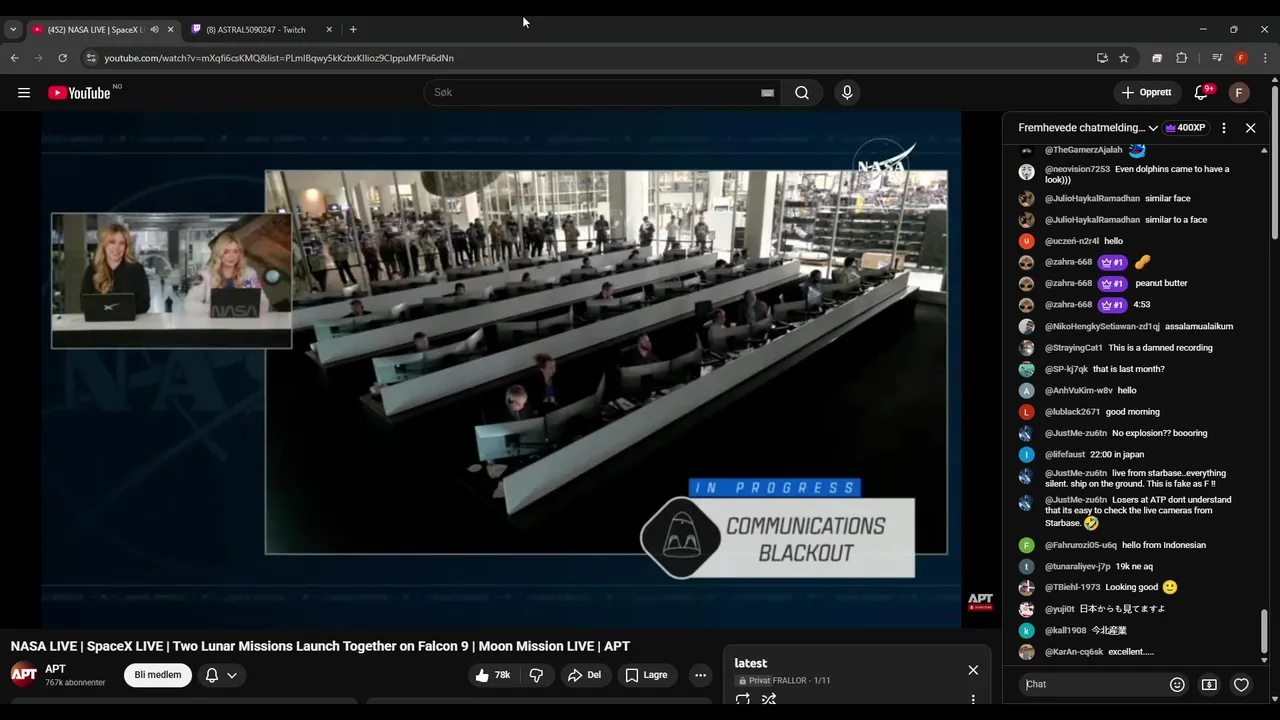1280x720 pixels.
Task: Close the live chat panel
Action: (x=1250, y=128)
